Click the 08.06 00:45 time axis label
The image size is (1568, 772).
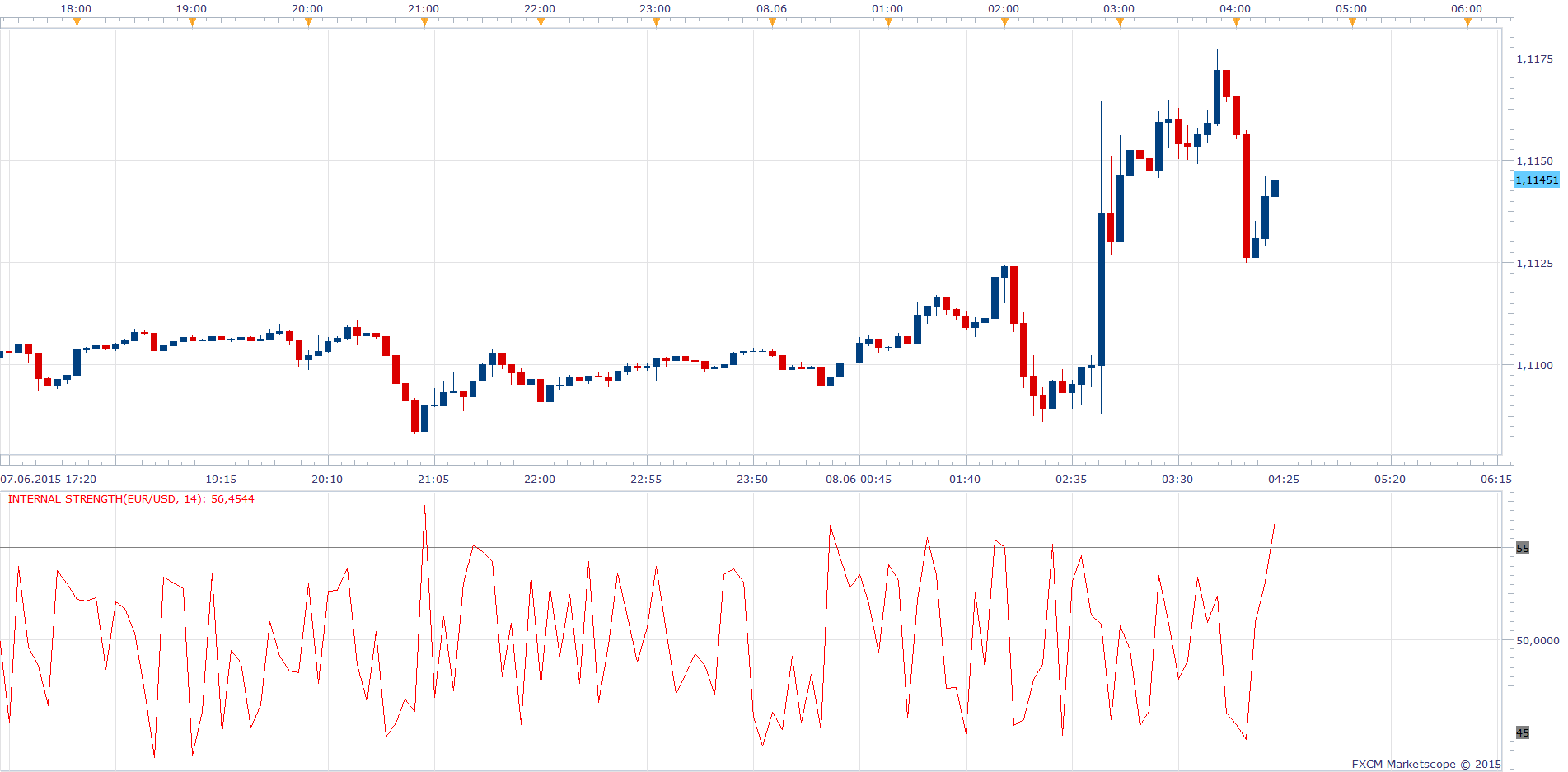(x=859, y=480)
